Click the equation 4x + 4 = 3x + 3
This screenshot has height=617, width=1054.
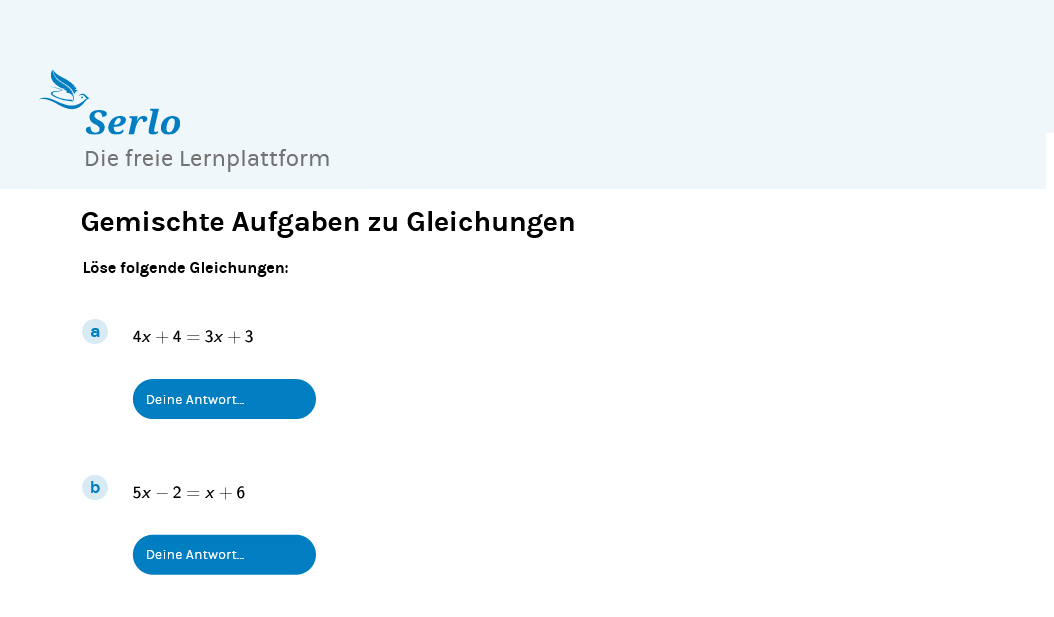[193, 337]
